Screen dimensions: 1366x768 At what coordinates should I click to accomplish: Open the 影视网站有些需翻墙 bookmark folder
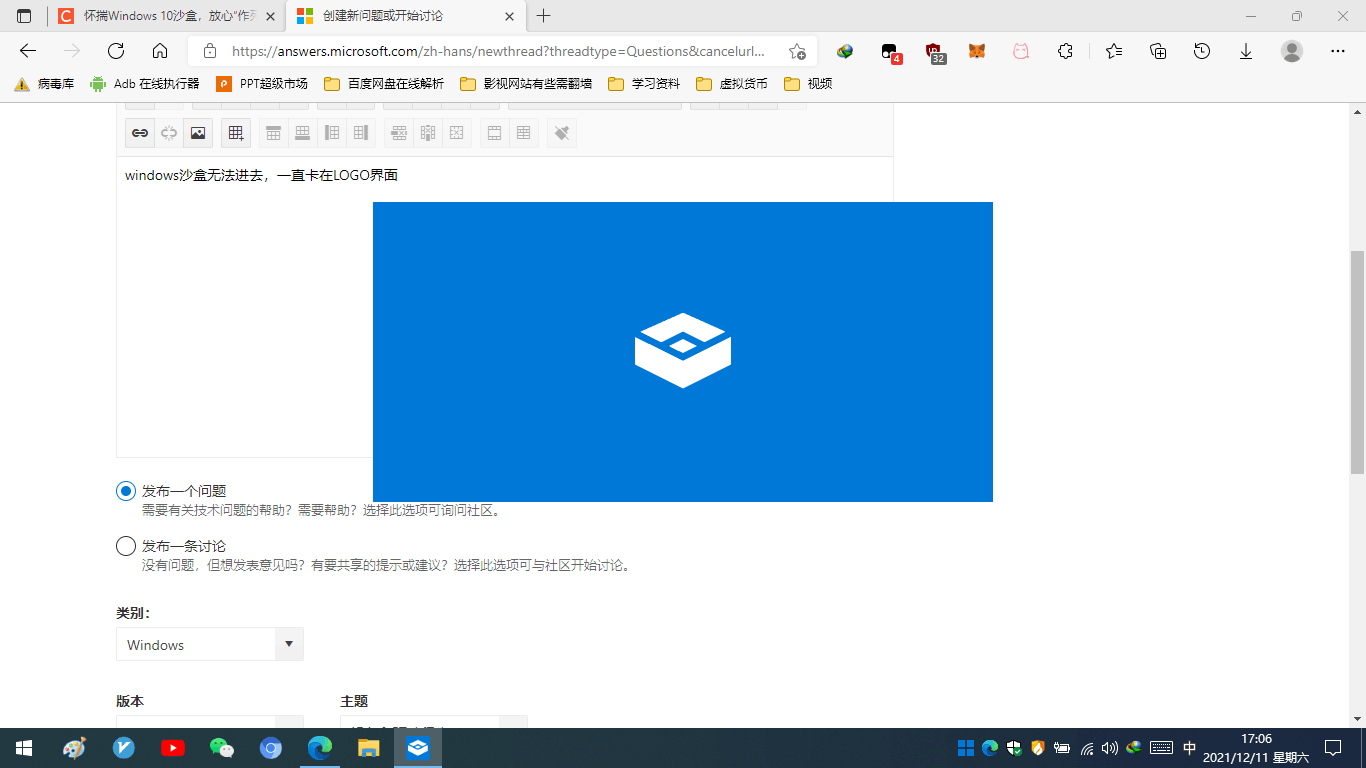pos(525,84)
